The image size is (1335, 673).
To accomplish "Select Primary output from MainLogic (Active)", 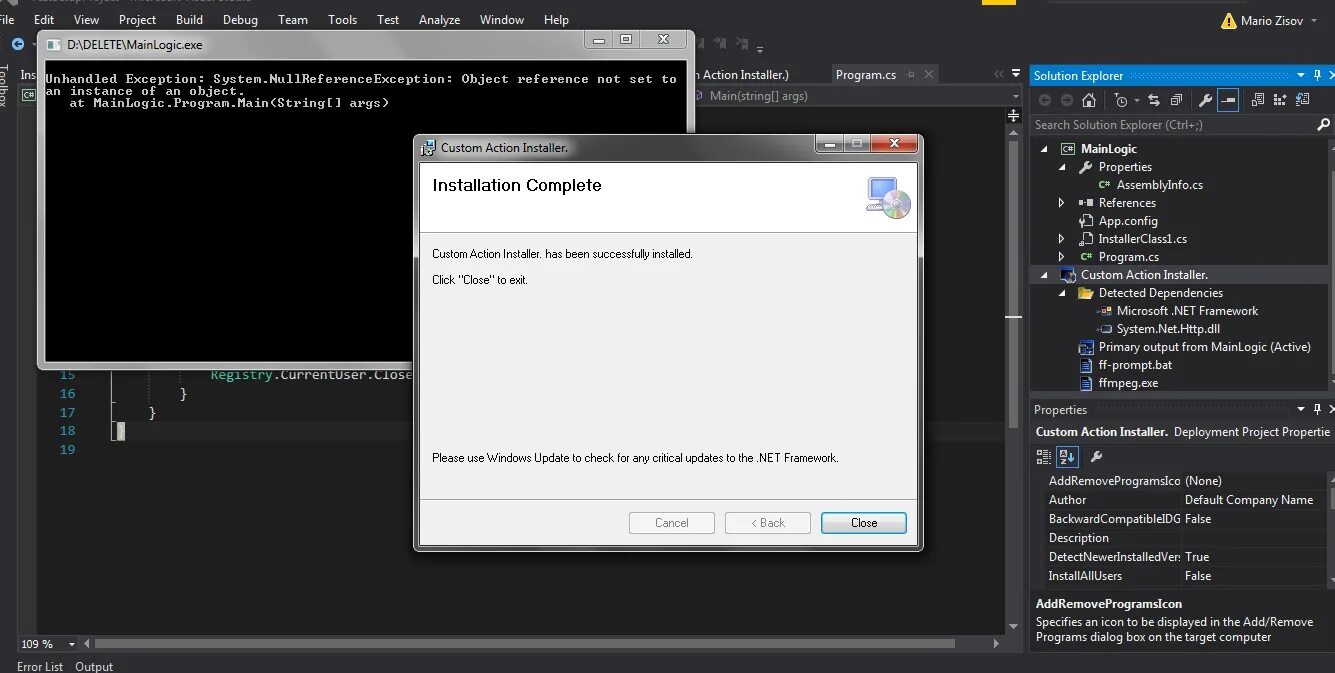I will 1204,347.
